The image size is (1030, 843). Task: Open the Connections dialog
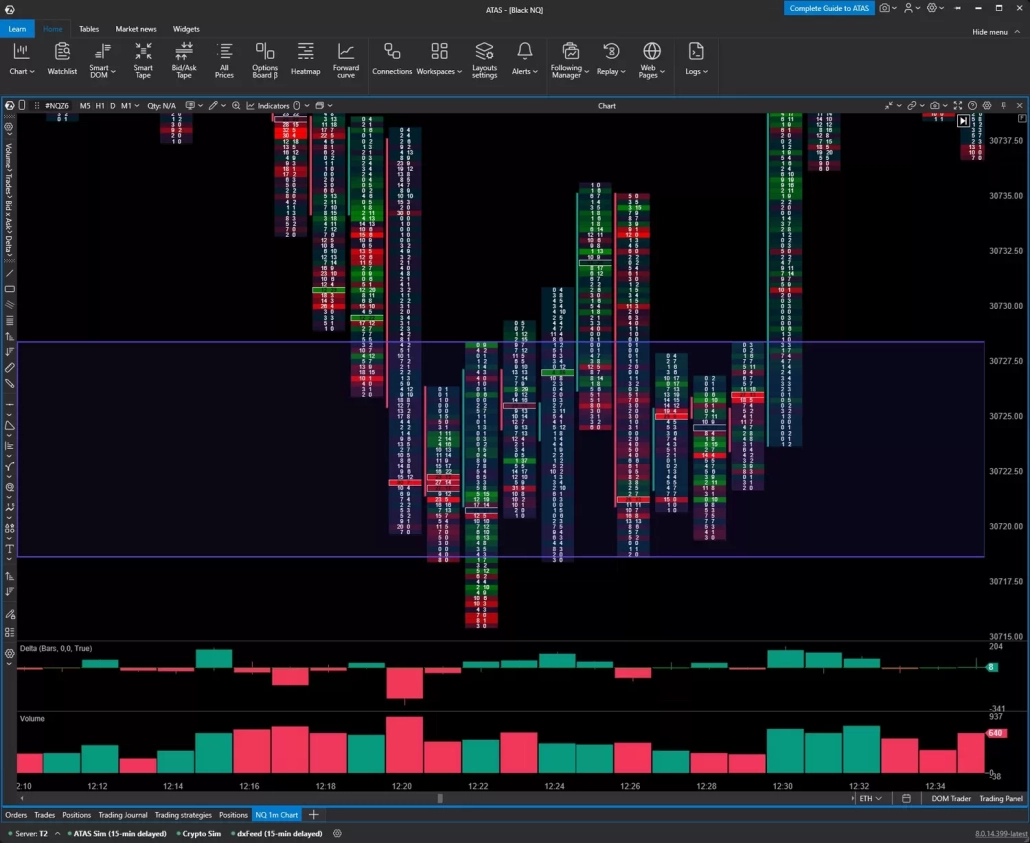[392, 59]
